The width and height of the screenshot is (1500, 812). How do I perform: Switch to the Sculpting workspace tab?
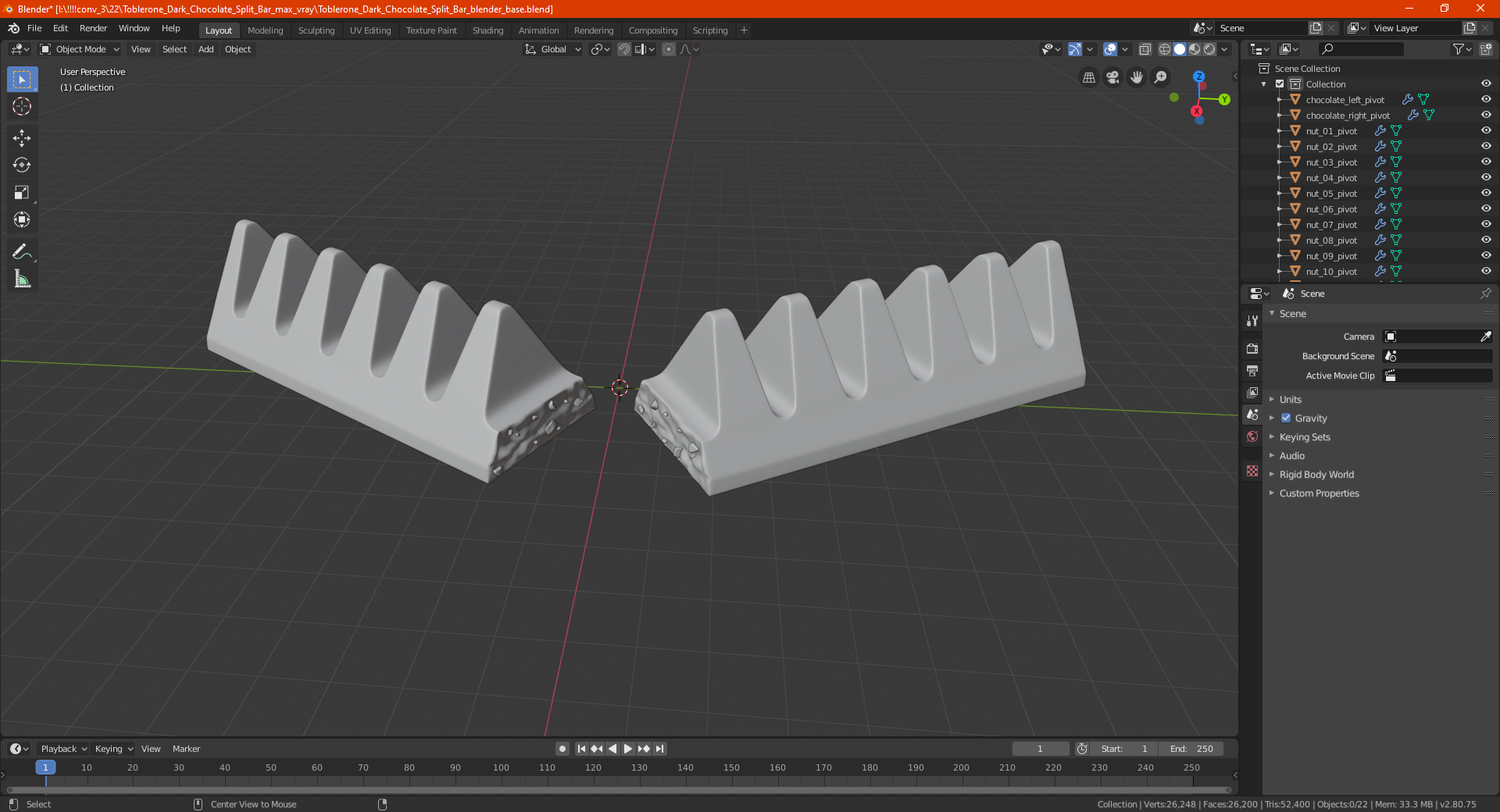316,30
